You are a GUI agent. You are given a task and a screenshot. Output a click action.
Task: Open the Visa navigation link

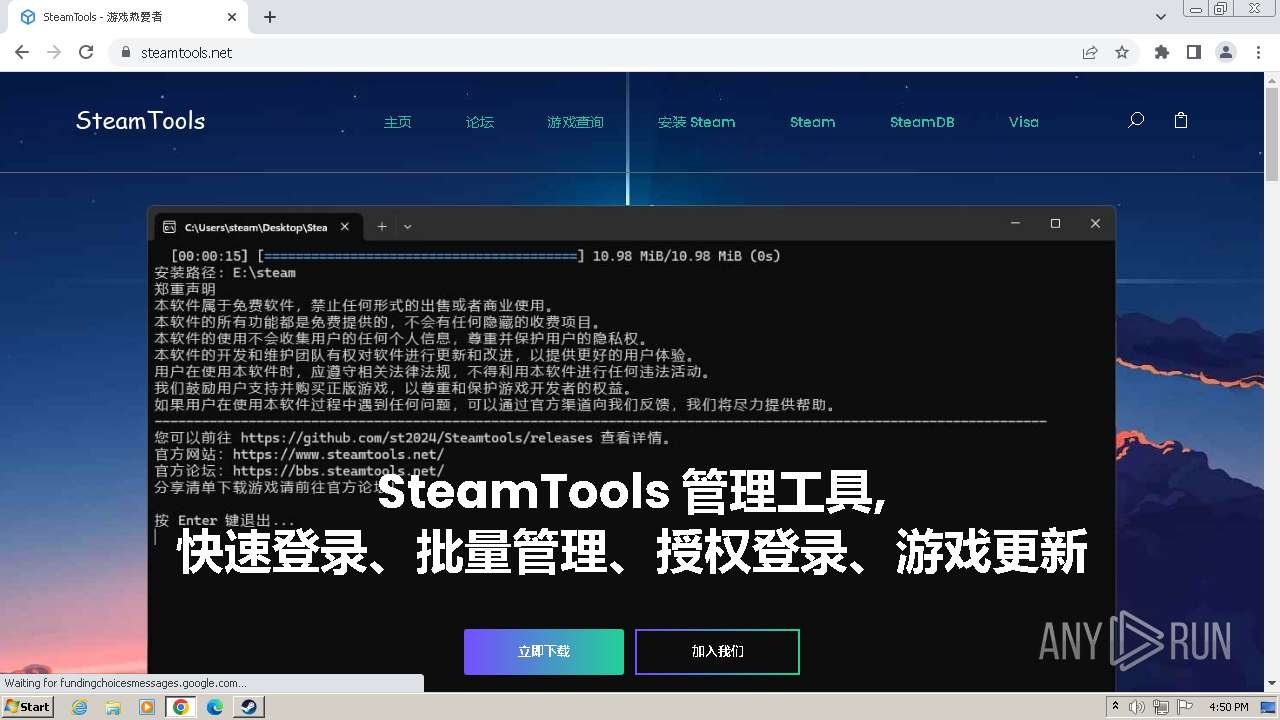1024,122
